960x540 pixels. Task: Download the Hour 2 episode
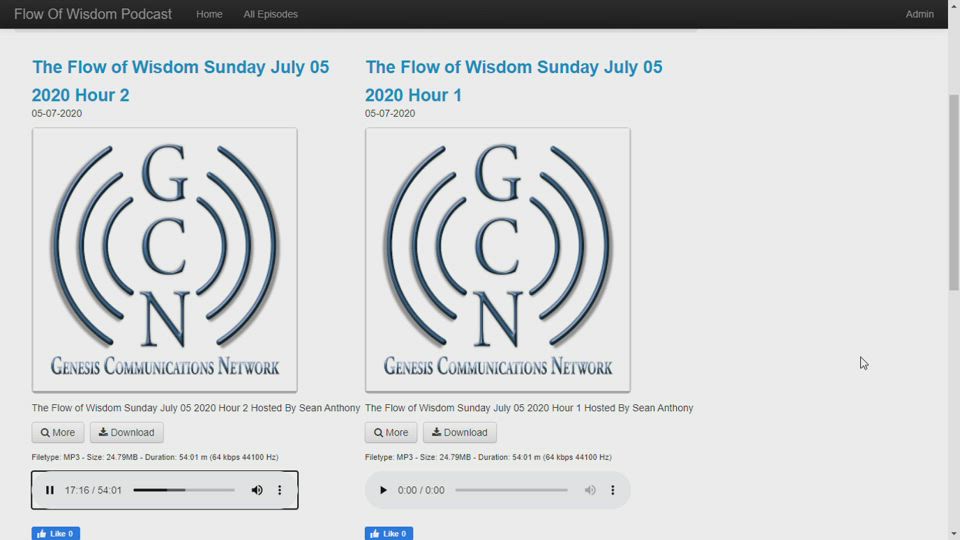coord(127,433)
